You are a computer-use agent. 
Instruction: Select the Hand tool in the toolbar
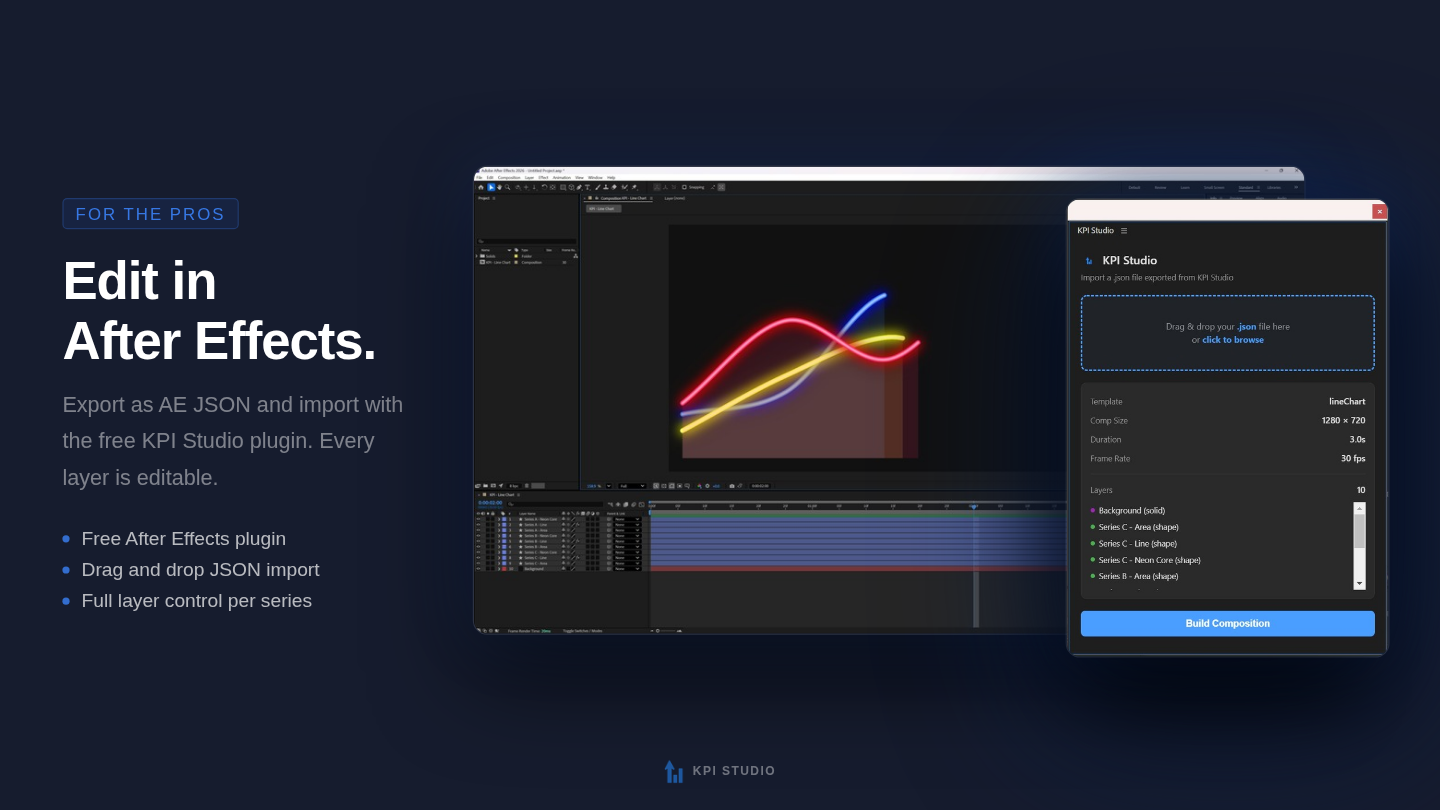[498, 188]
